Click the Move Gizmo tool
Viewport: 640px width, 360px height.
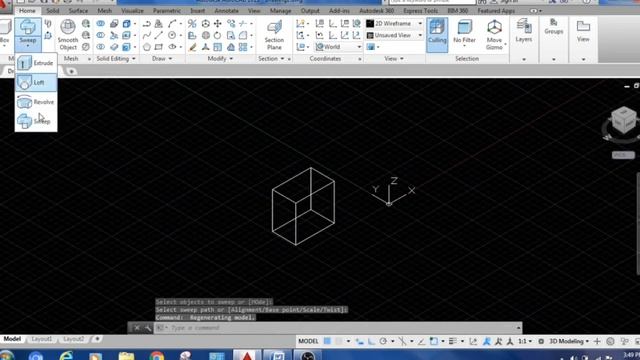click(x=494, y=35)
